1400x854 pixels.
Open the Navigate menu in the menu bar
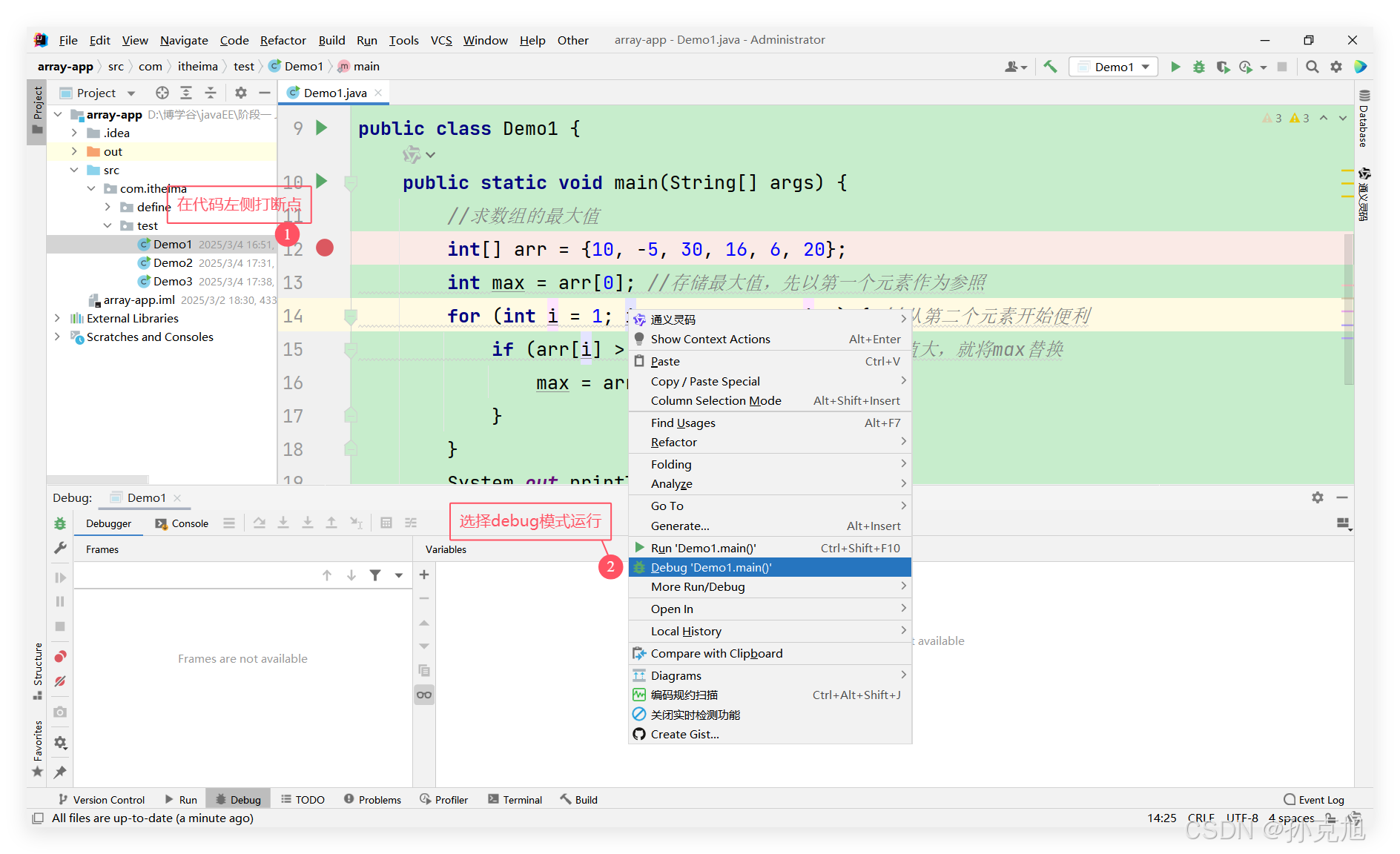184,40
